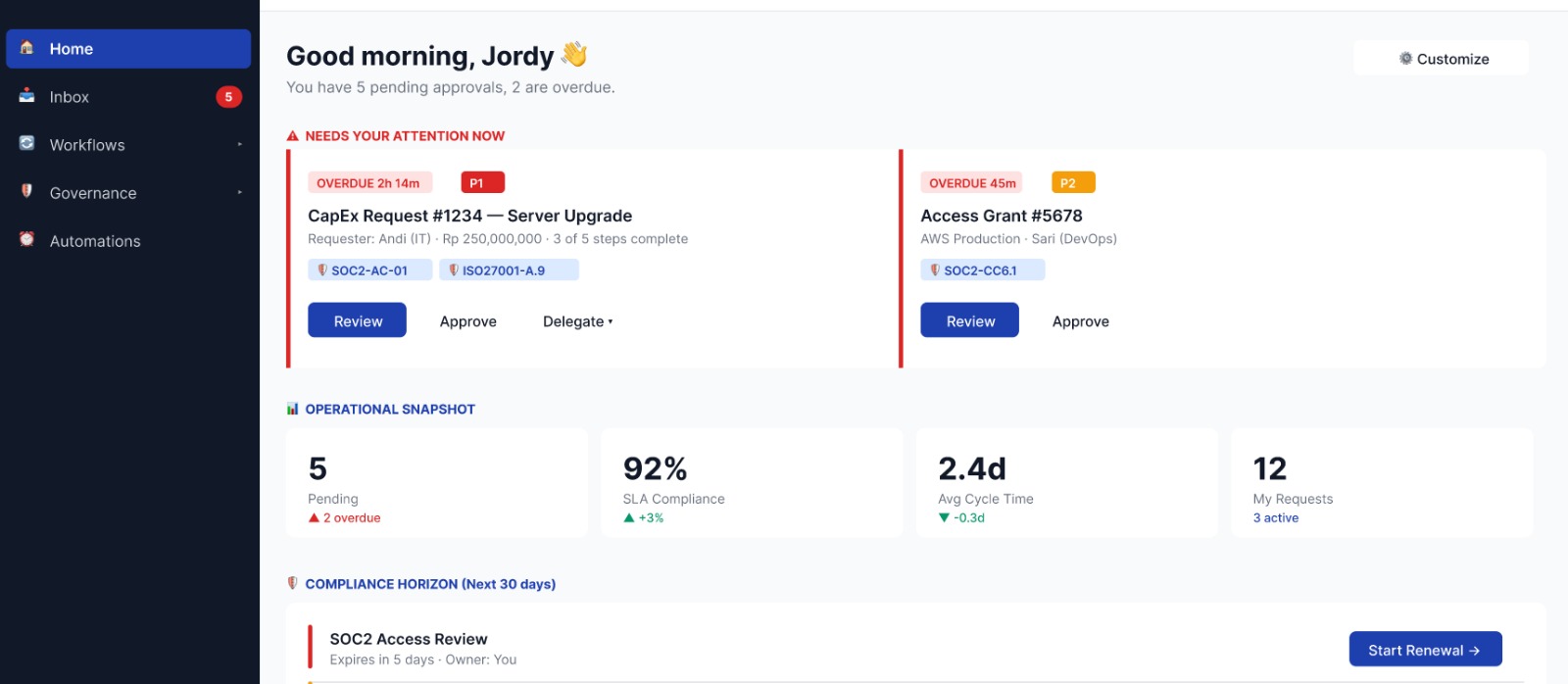Click 'Good morning, Jordy' heading
This screenshot has width=1568, height=684.
click(x=419, y=56)
